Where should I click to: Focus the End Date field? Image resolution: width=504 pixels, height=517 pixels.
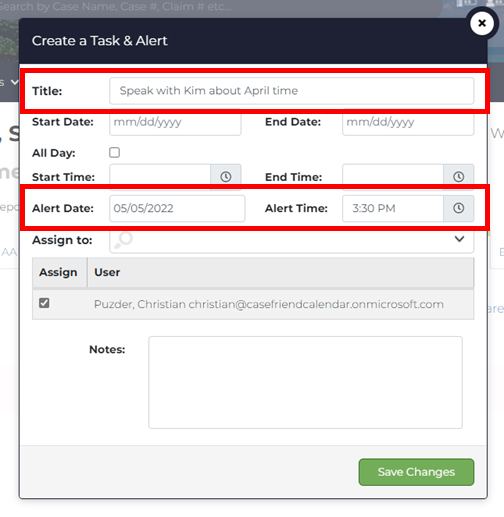point(408,122)
